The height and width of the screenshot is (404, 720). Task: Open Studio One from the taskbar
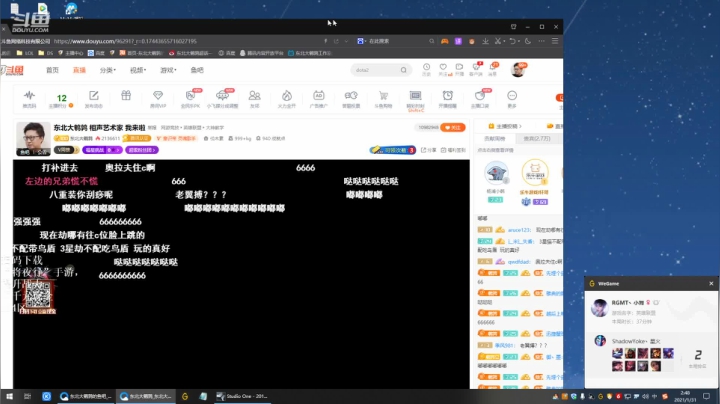click(242, 396)
